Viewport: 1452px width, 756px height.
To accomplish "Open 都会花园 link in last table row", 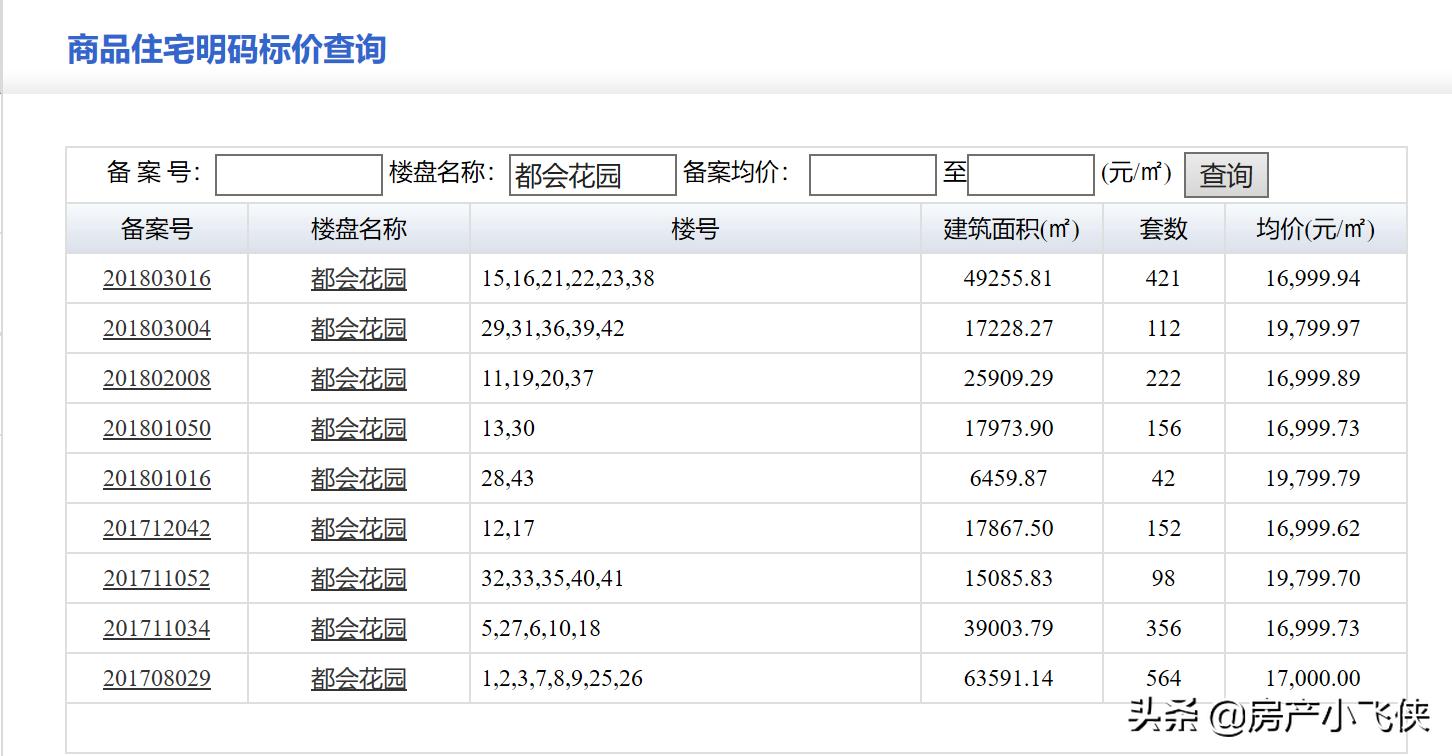I will [359, 678].
